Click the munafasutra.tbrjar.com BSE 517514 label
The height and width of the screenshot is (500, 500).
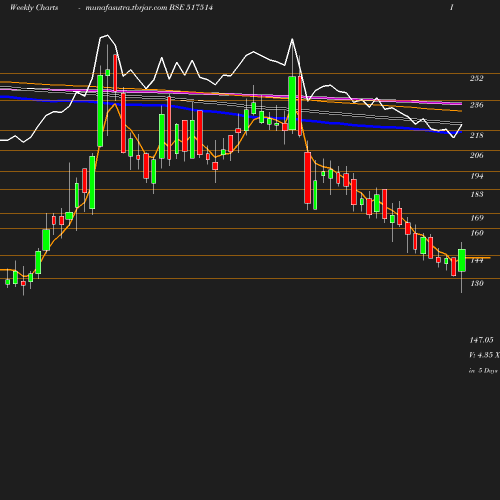pos(149,7)
